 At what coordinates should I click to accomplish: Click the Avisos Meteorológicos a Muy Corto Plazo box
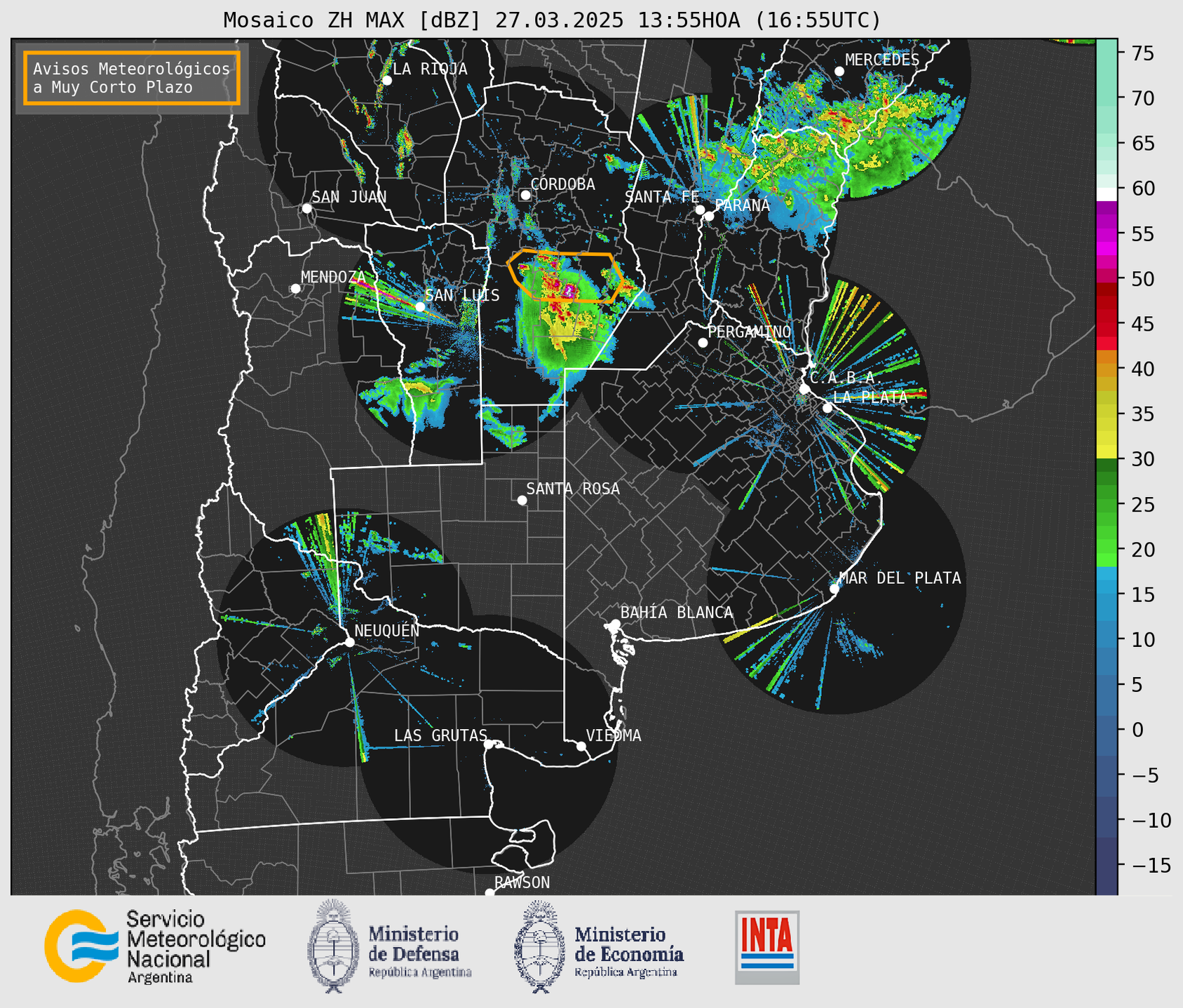pos(132,78)
